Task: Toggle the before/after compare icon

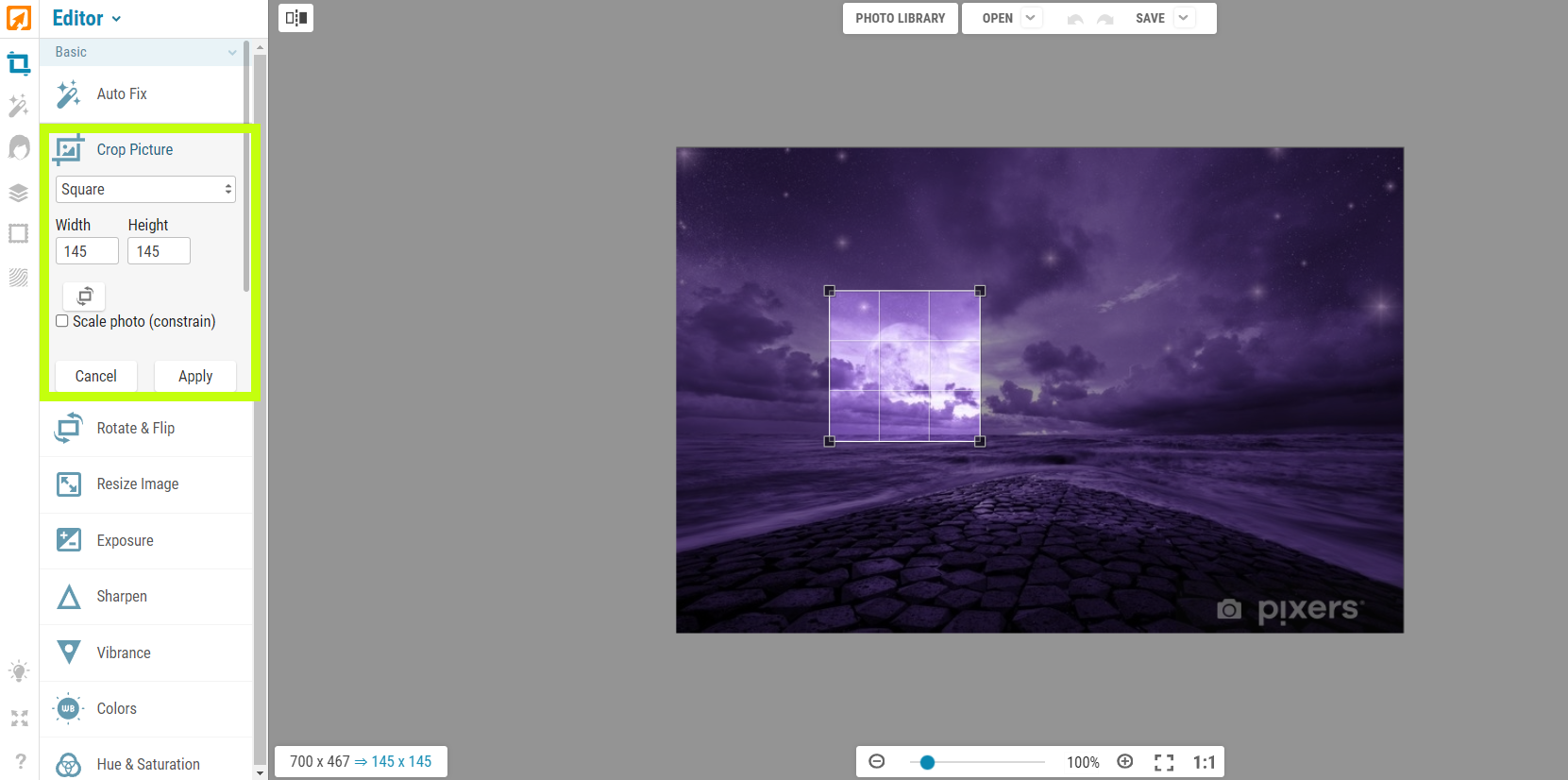Action: pos(296,18)
